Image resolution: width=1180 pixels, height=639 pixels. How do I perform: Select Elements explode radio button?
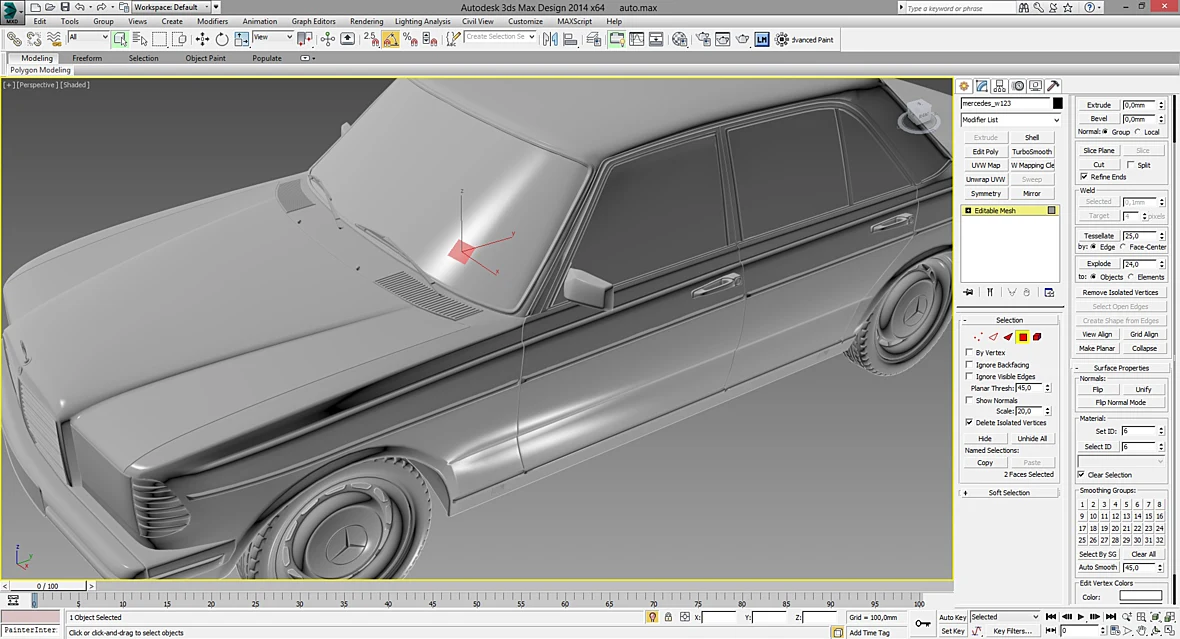point(1131,277)
